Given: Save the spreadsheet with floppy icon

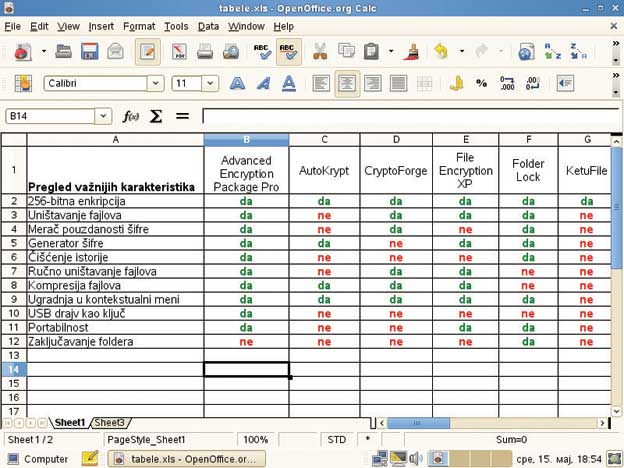Looking at the screenshot, I should [x=90, y=52].
